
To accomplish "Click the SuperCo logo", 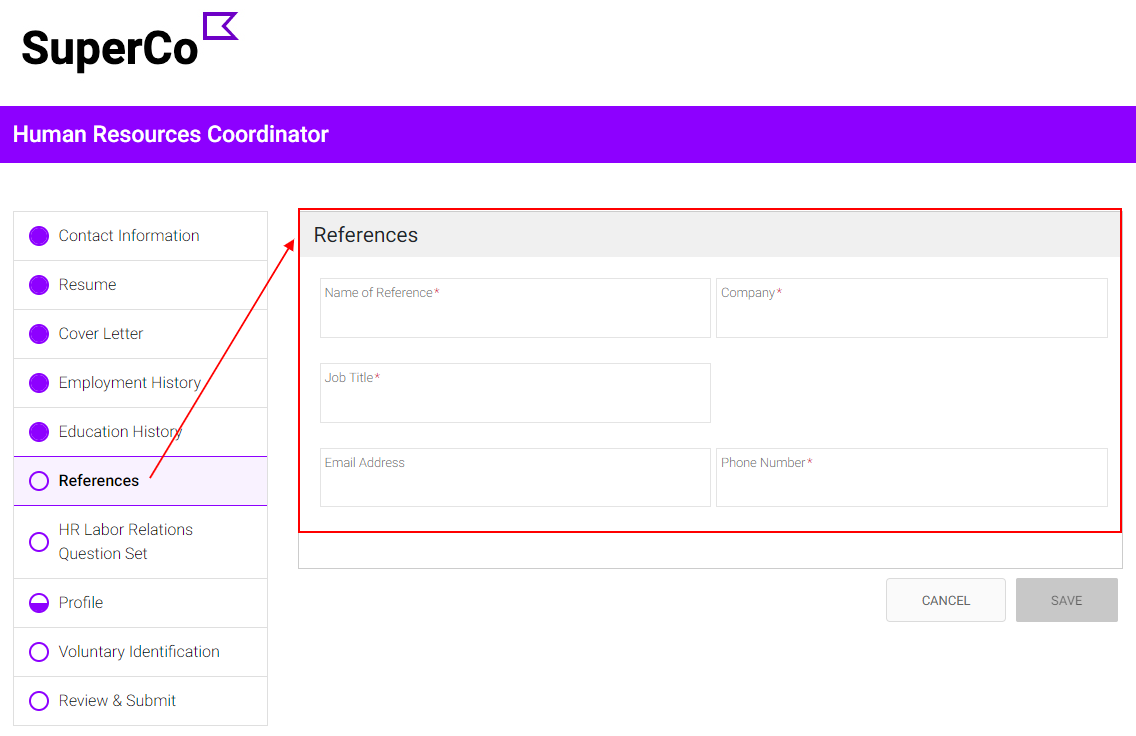I will point(130,42).
